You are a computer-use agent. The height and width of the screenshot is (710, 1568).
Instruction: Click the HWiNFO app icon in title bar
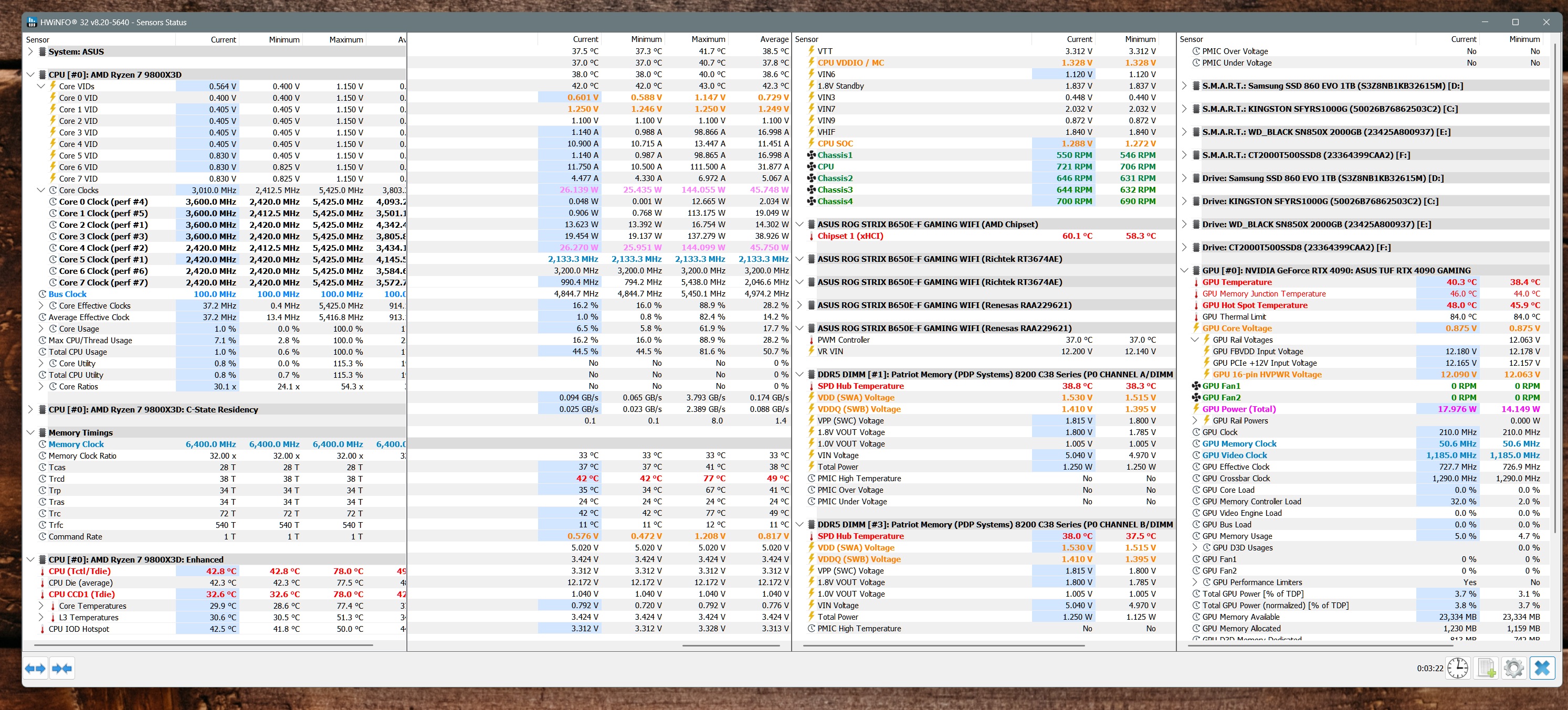tap(32, 22)
